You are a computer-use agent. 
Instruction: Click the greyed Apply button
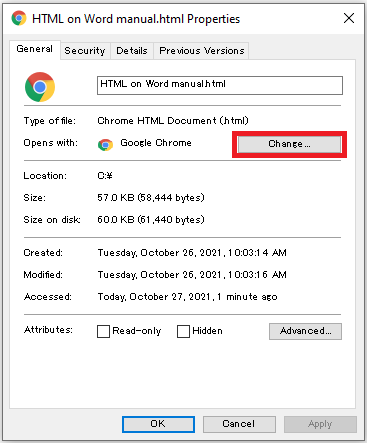click(x=320, y=424)
